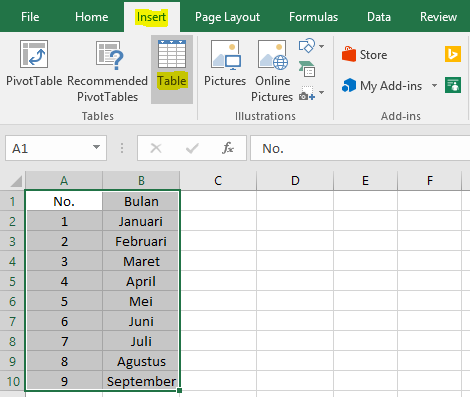The width and height of the screenshot is (470, 397).
Task: Click the PivotTable button
Action: point(34,63)
